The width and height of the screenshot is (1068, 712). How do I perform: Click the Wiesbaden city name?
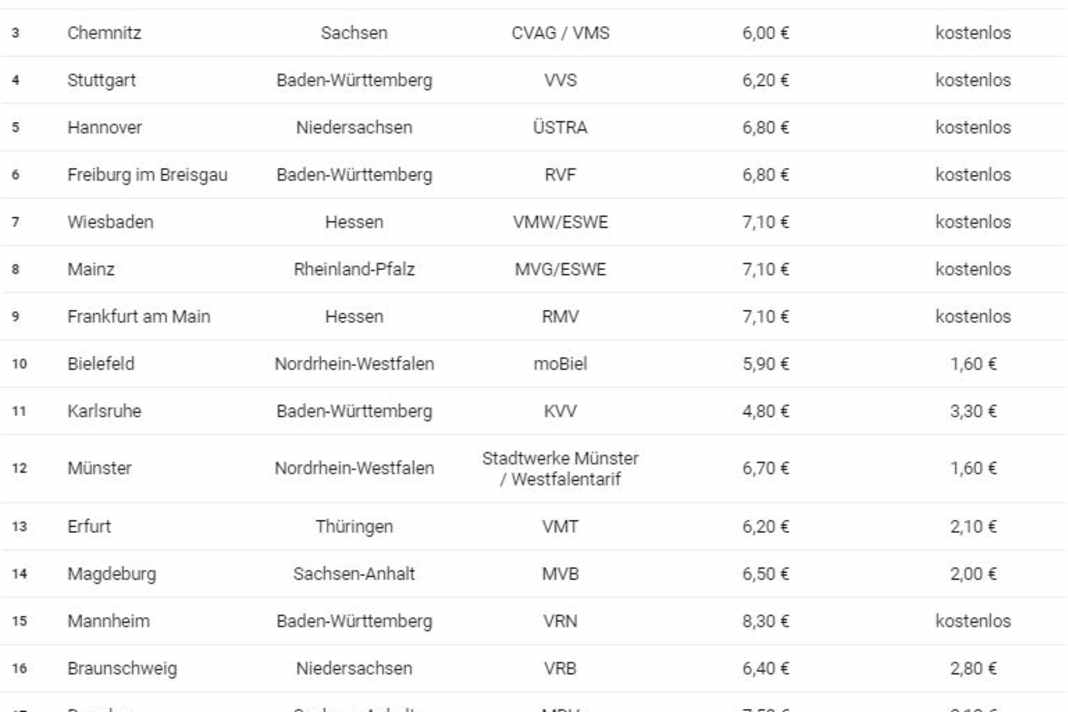tap(110, 222)
